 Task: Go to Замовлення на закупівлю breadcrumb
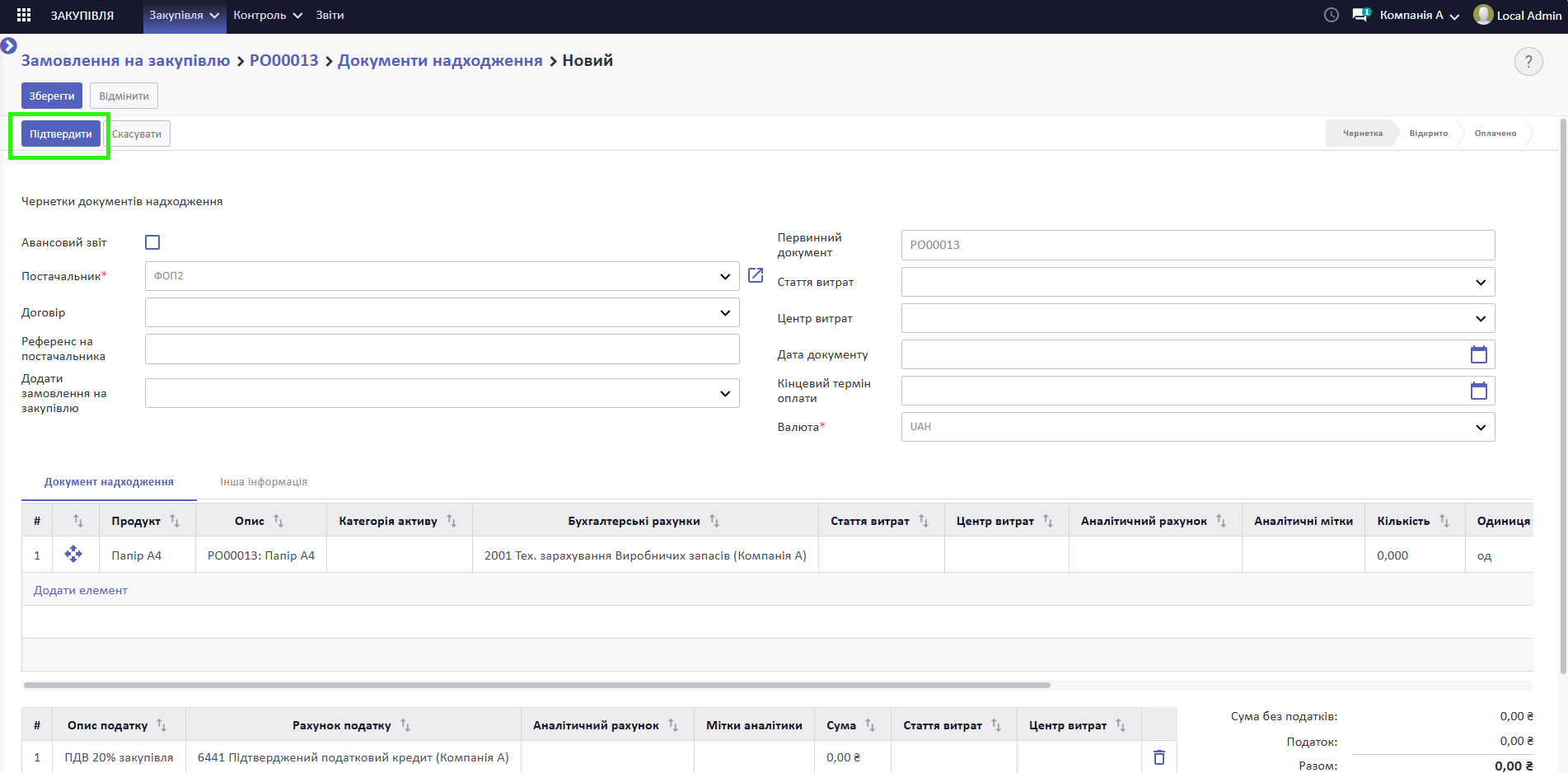(x=125, y=60)
